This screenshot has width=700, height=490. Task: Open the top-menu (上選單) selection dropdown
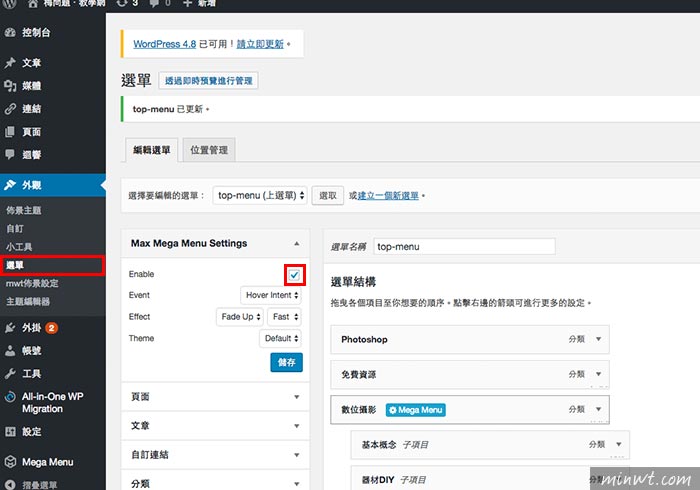(260, 195)
